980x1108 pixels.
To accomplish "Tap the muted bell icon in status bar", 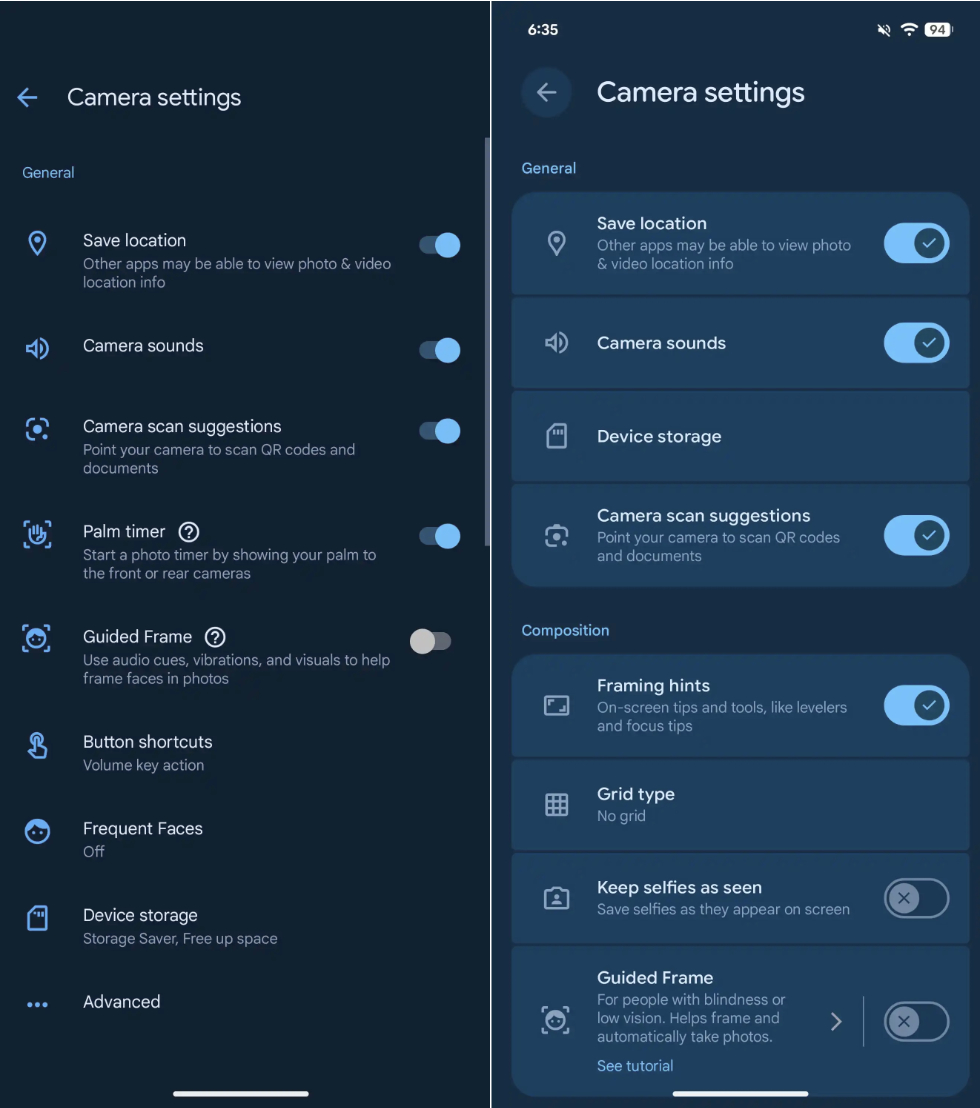I will pyautogui.click(x=884, y=30).
